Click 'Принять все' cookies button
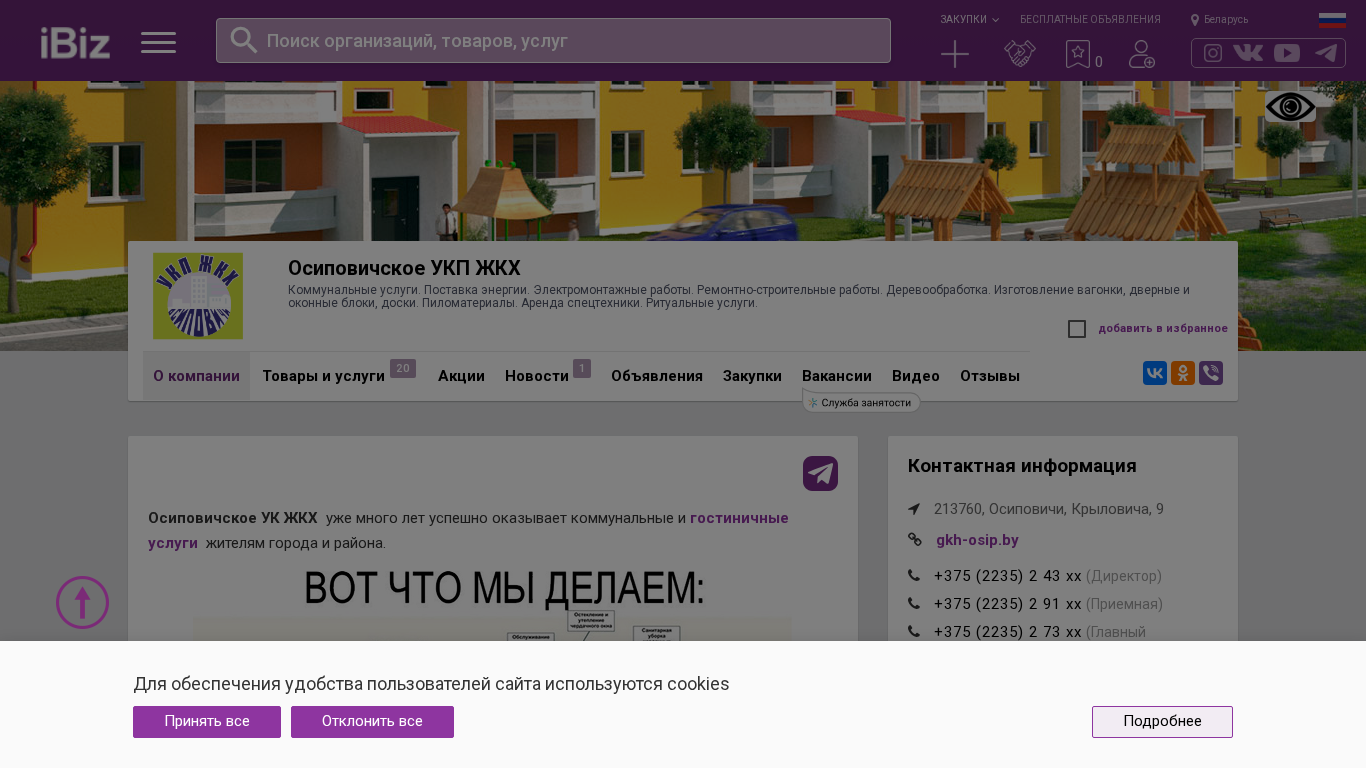The height and width of the screenshot is (768, 1366). click(207, 722)
